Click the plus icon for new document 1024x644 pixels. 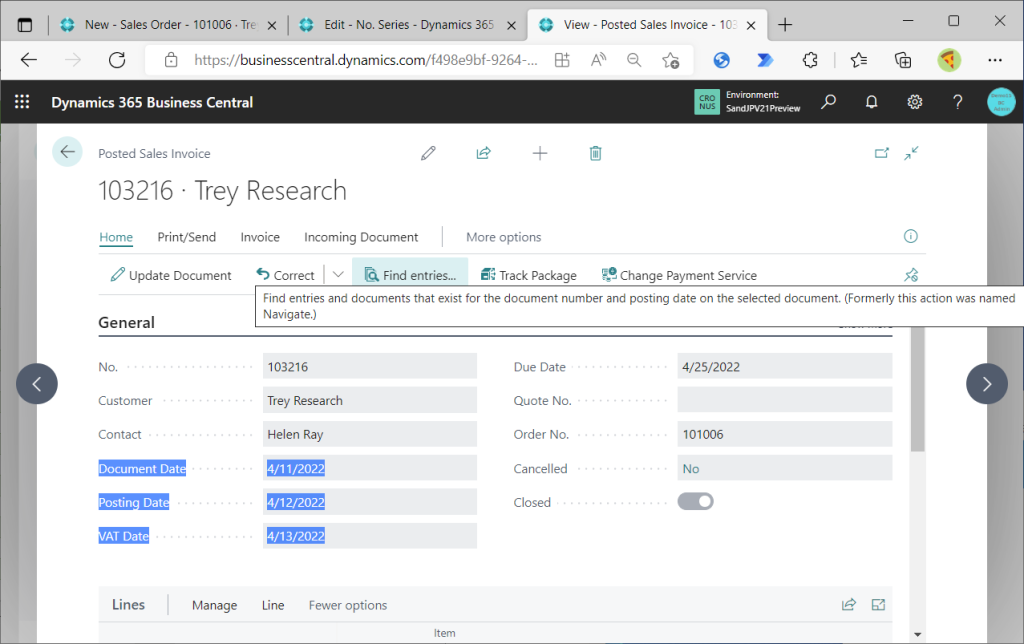539,153
